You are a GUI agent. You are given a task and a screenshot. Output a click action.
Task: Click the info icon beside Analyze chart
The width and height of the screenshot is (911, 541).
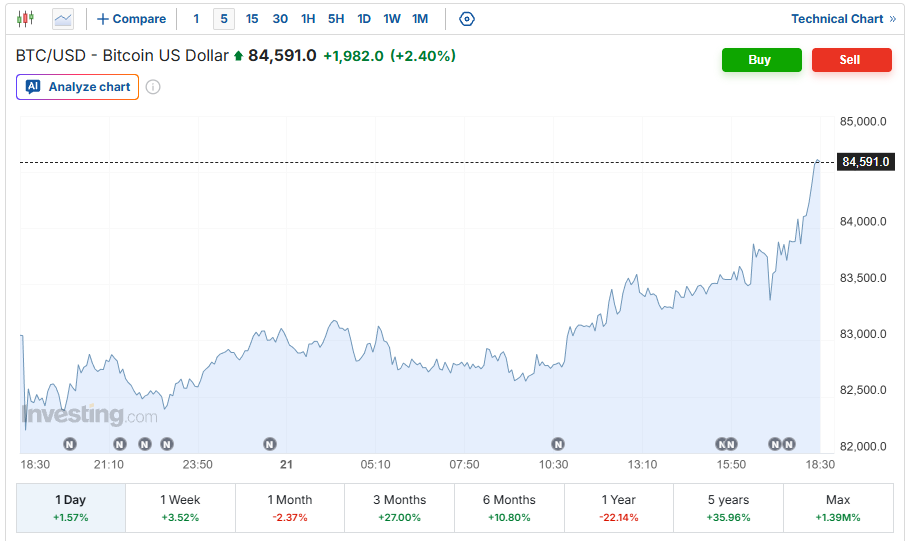[153, 87]
